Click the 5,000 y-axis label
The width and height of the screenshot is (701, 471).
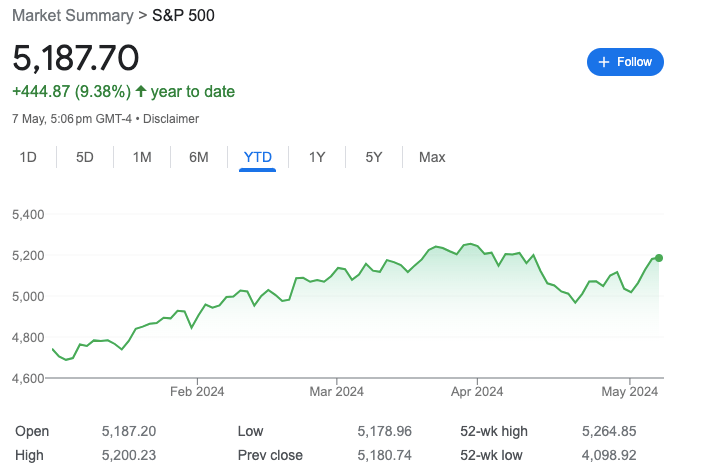tap(28, 296)
